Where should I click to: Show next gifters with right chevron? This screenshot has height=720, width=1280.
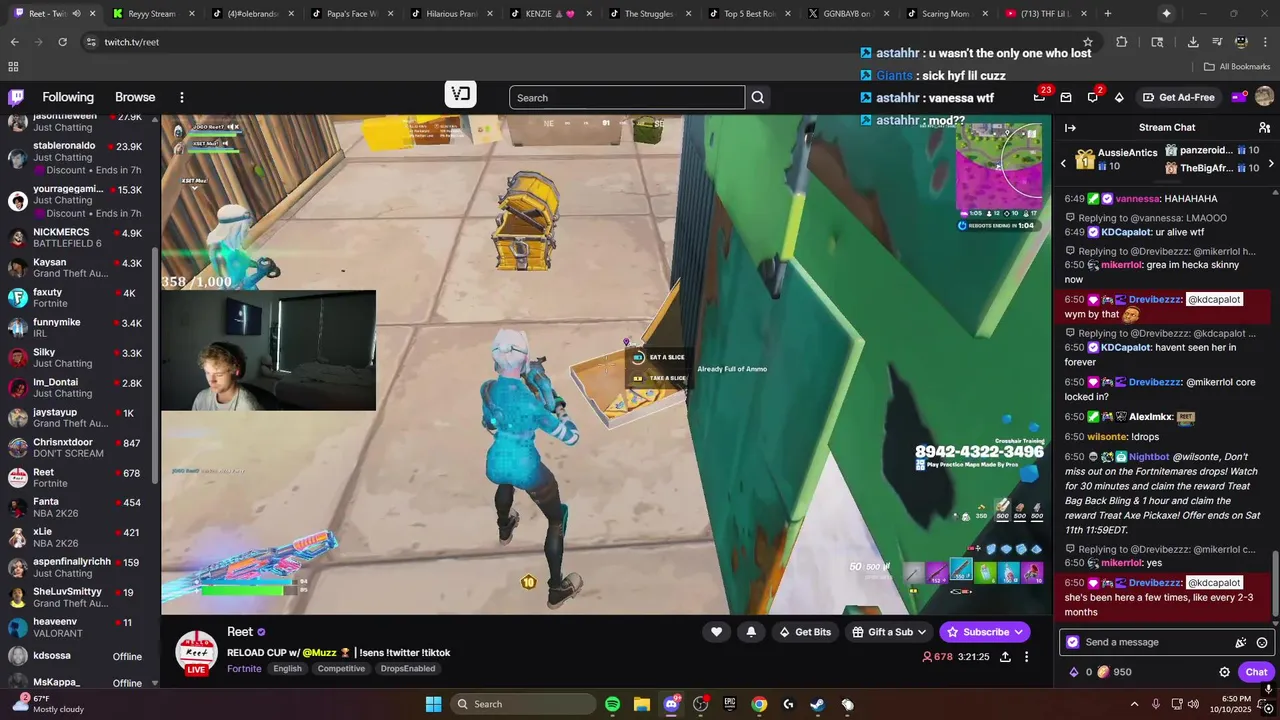click(x=1271, y=163)
